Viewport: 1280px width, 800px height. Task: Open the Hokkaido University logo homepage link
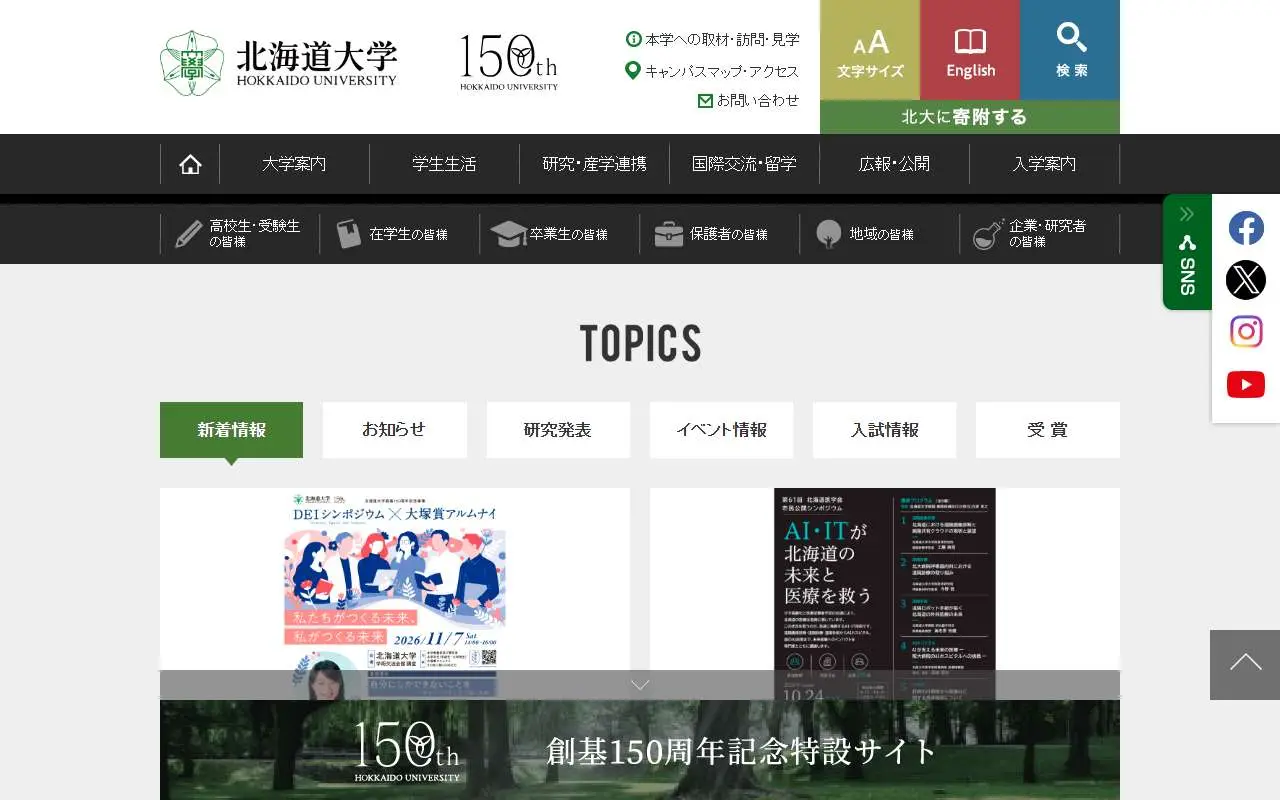[x=278, y=63]
